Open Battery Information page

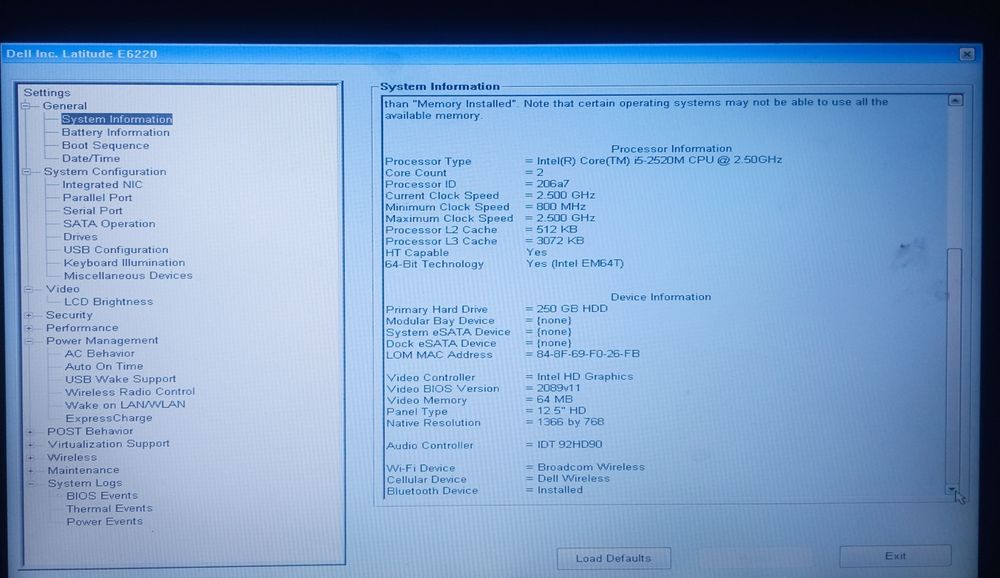[115, 133]
